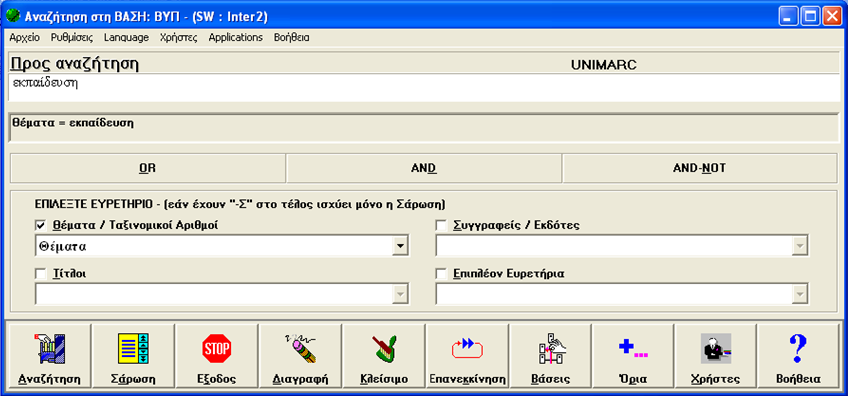Screen dimensions: 848x396
Task: Open the Όρια limits icon button
Action: (x=633, y=356)
